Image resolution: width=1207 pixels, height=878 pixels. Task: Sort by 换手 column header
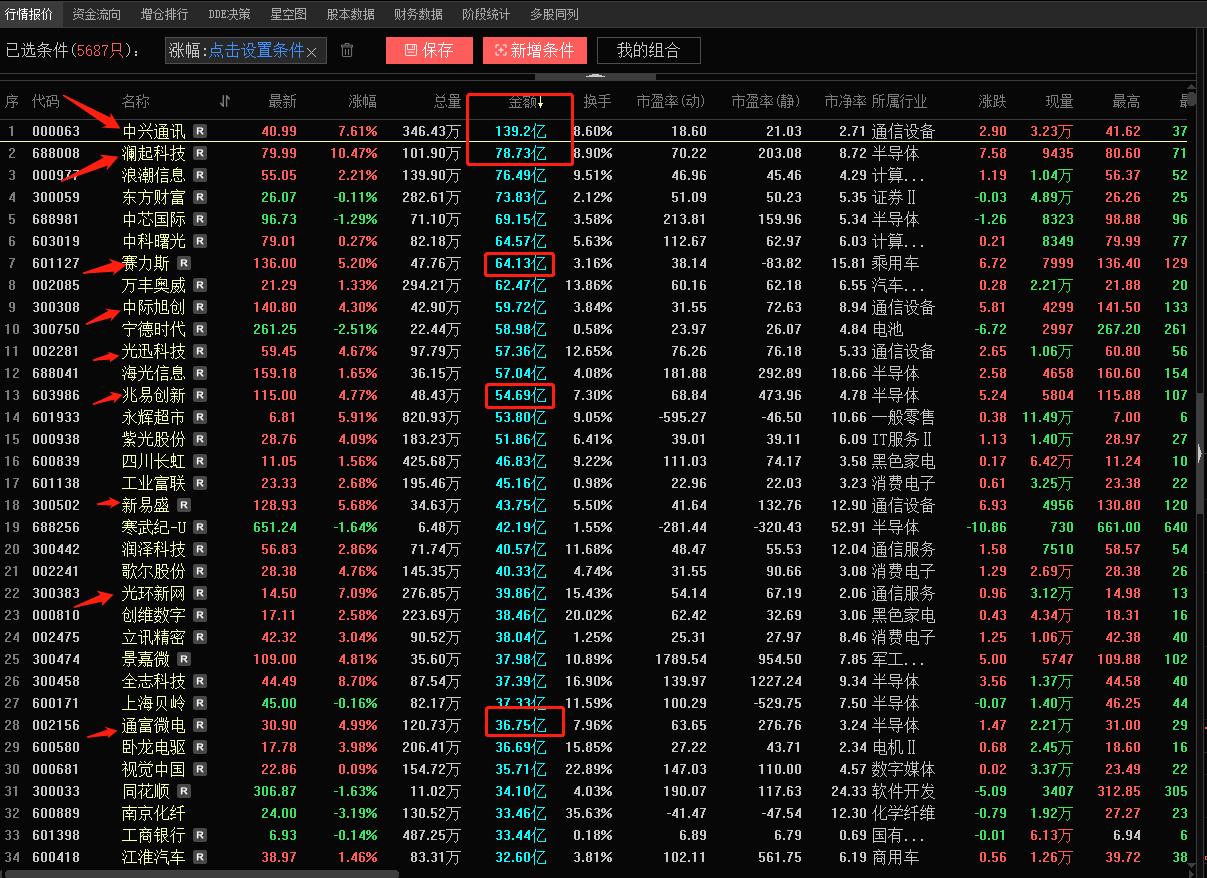tap(597, 101)
